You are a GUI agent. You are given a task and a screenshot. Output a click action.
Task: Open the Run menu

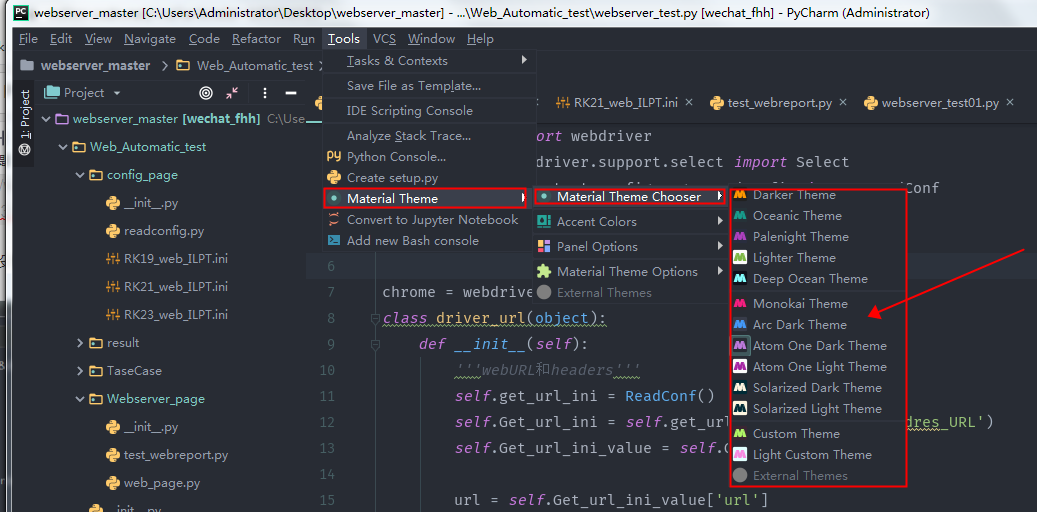coord(304,39)
